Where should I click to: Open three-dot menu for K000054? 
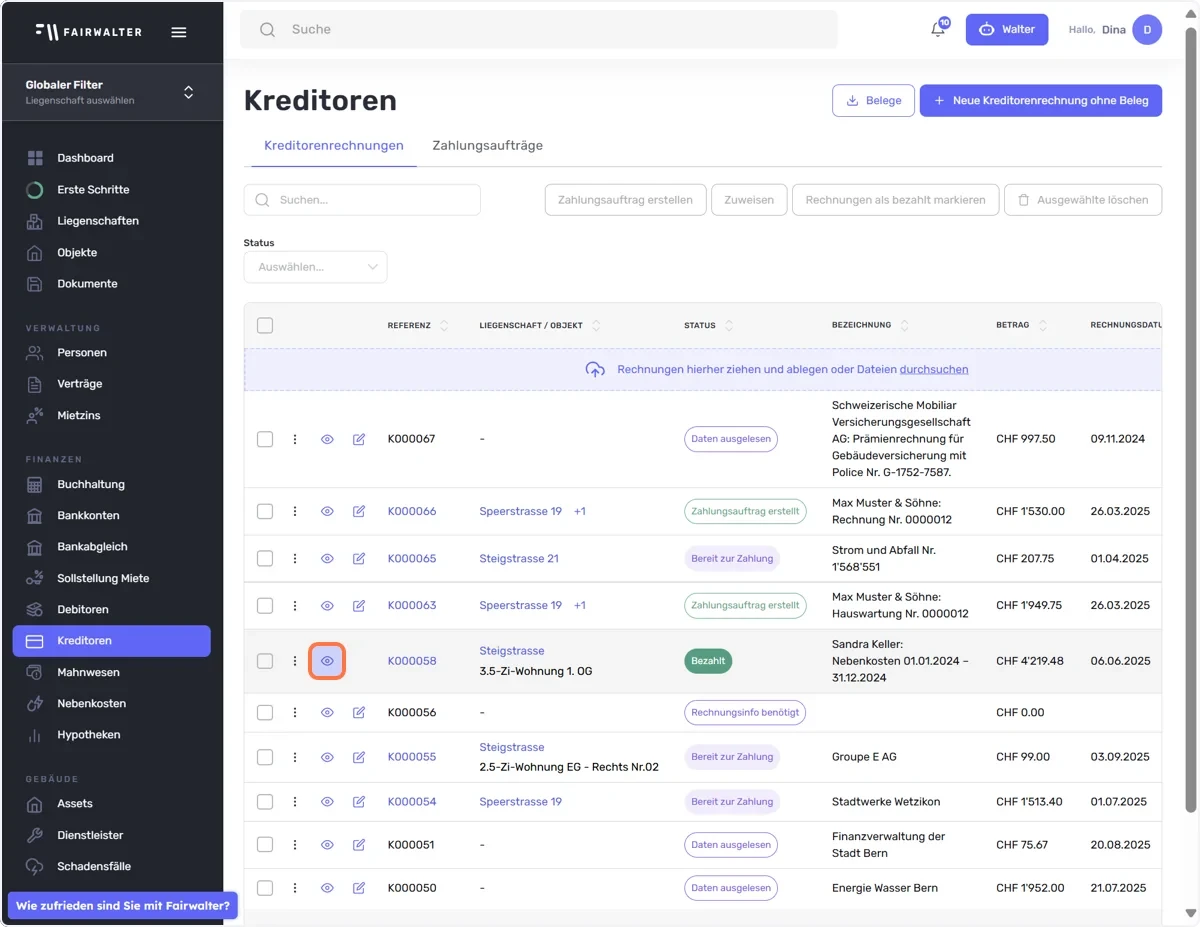coord(295,802)
